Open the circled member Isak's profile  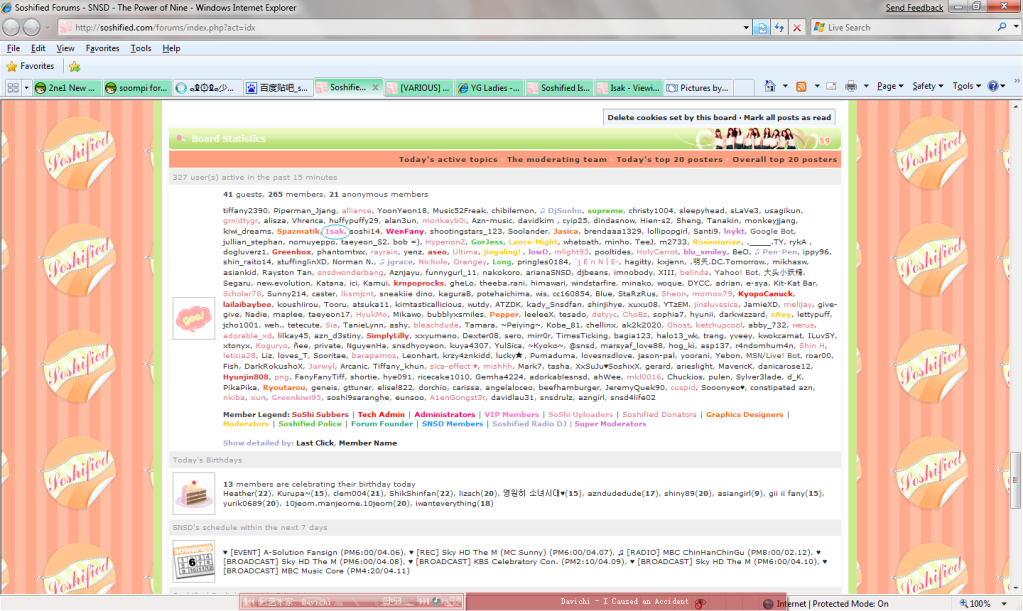tap(335, 231)
